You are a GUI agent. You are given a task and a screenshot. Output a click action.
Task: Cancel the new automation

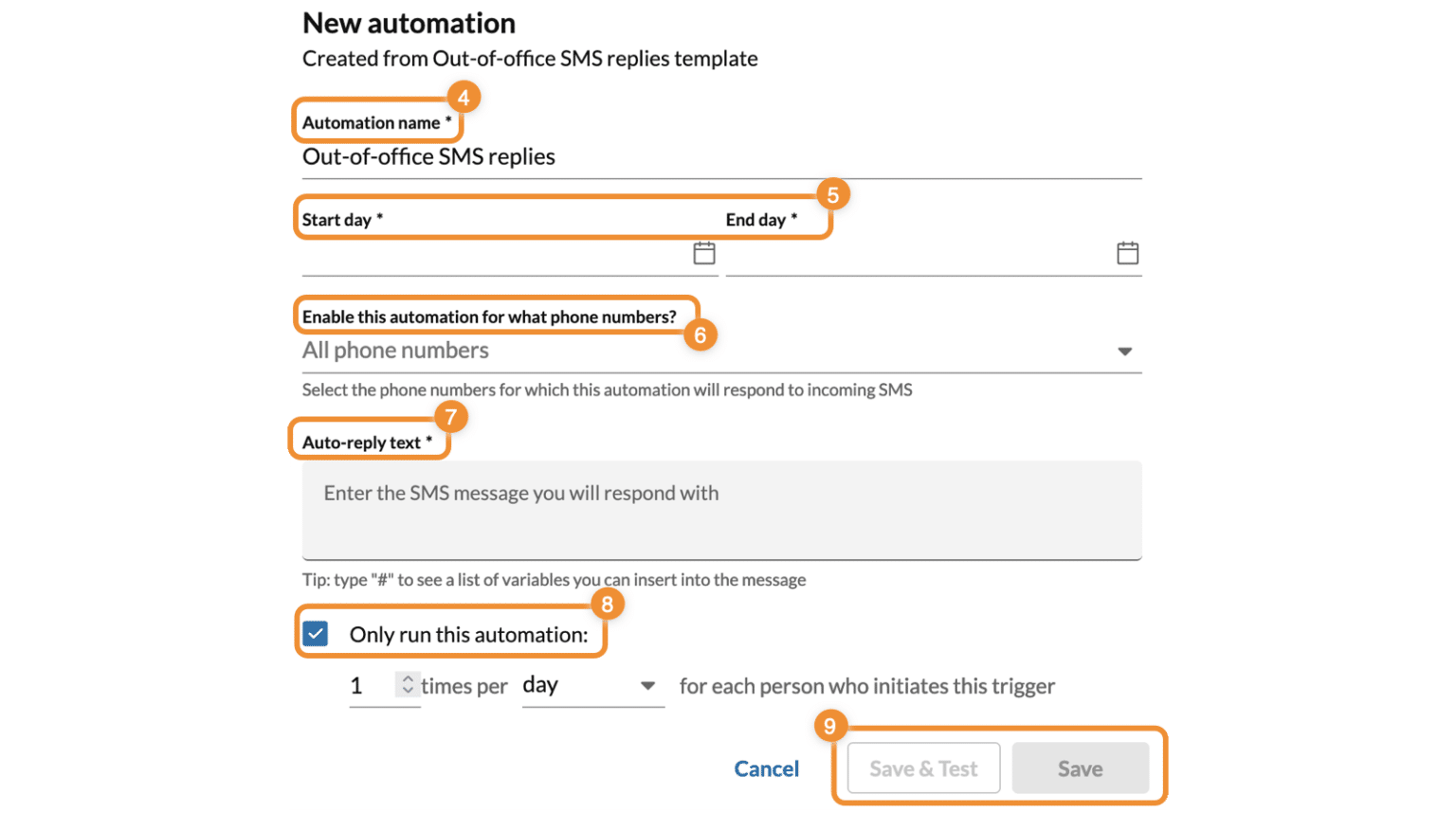tap(766, 768)
